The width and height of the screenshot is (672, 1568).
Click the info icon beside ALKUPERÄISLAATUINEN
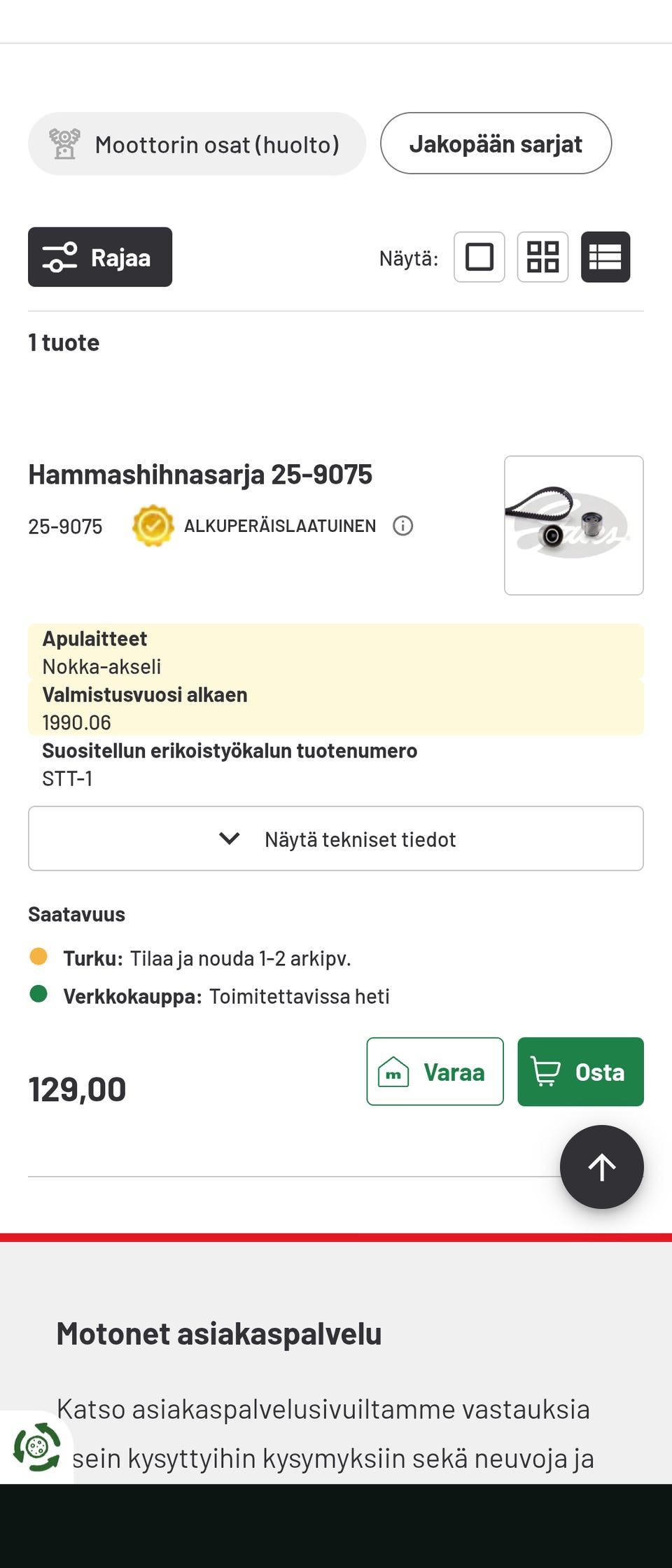(x=402, y=526)
